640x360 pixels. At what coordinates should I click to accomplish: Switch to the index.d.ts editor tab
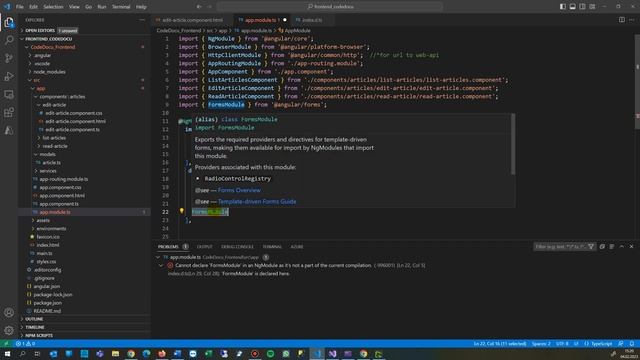(x=312, y=20)
